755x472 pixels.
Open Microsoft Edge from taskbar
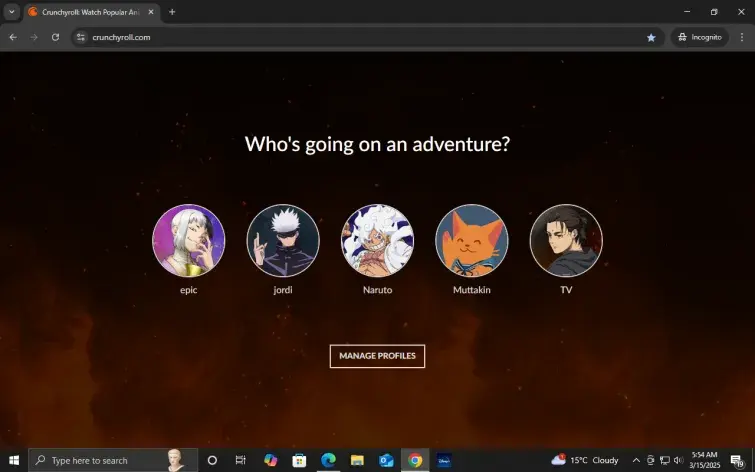pos(328,460)
